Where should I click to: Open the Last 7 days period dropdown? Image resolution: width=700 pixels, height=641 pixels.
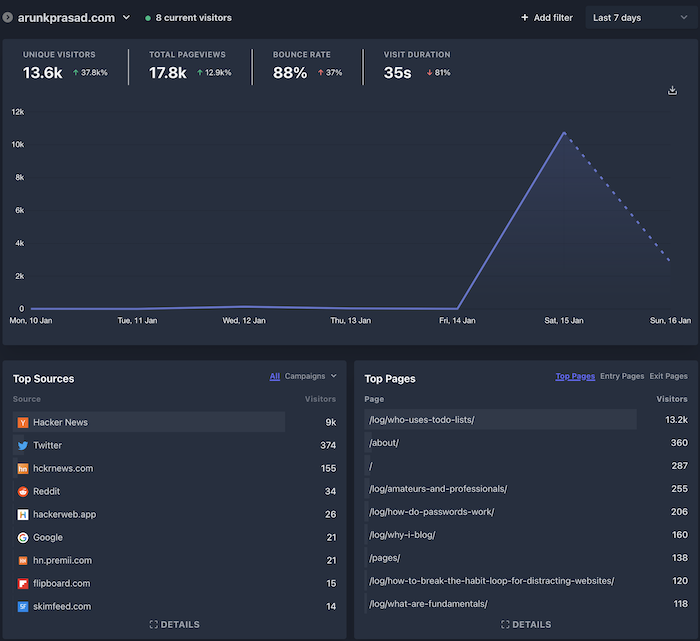tap(641, 17)
